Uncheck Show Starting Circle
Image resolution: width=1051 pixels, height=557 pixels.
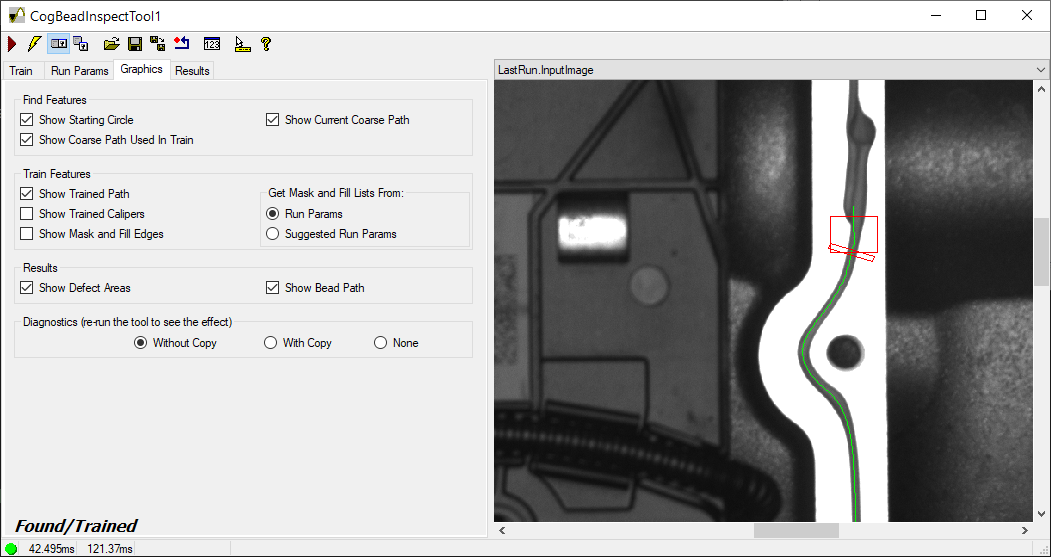point(27,120)
